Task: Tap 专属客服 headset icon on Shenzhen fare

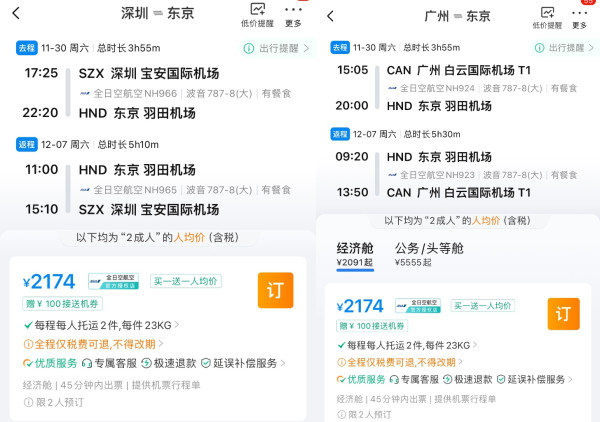Action: (87, 363)
